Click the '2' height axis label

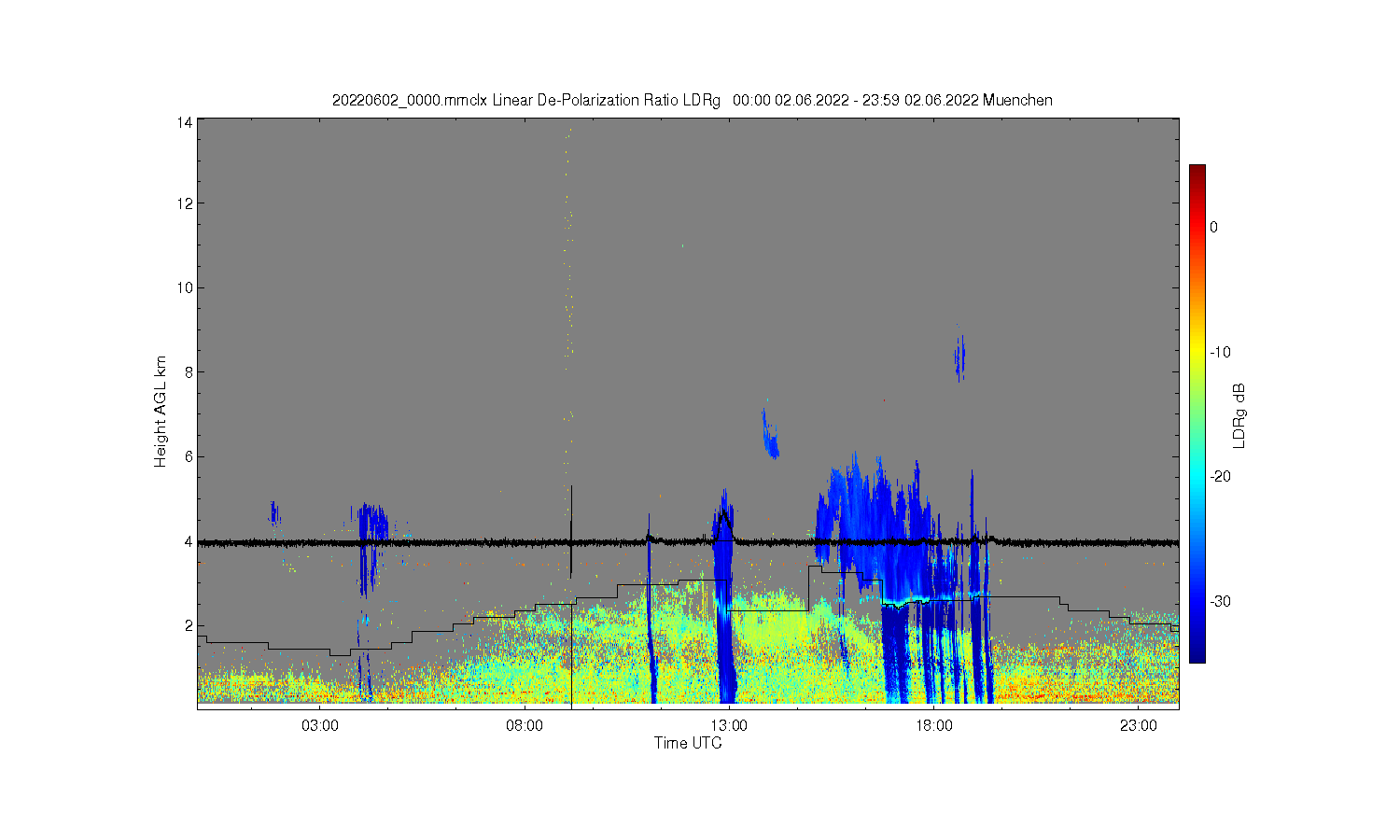tap(189, 625)
